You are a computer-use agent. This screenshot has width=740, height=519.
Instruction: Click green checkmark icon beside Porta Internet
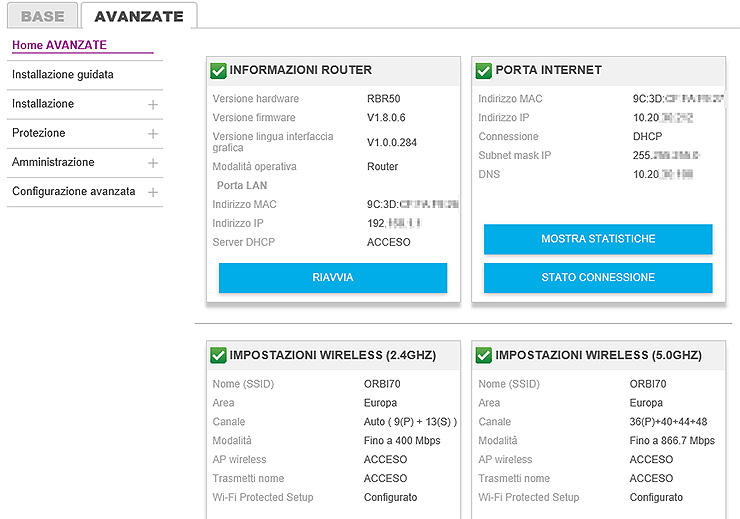pos(484,71)
